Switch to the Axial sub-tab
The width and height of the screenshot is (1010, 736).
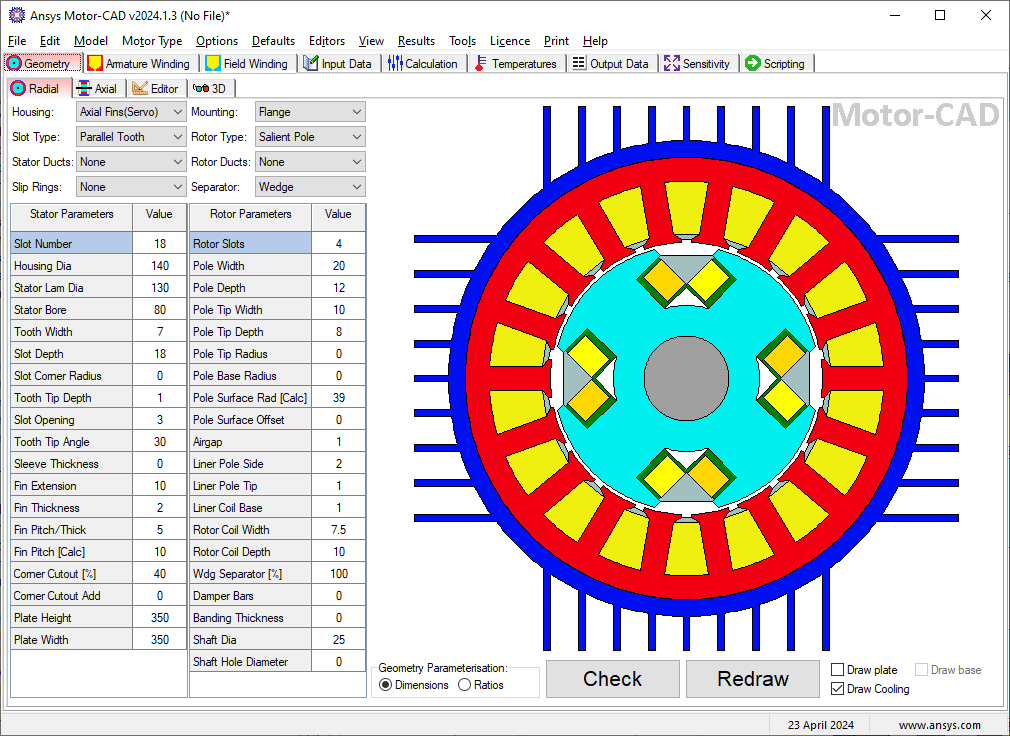pyautogui.click(x=96, y=88)
